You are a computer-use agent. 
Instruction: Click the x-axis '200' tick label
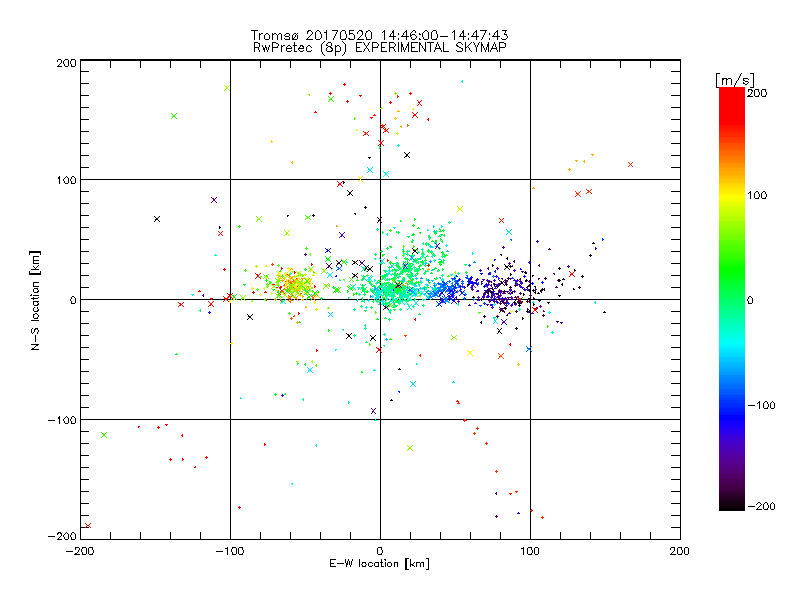[x=680, y=551]
